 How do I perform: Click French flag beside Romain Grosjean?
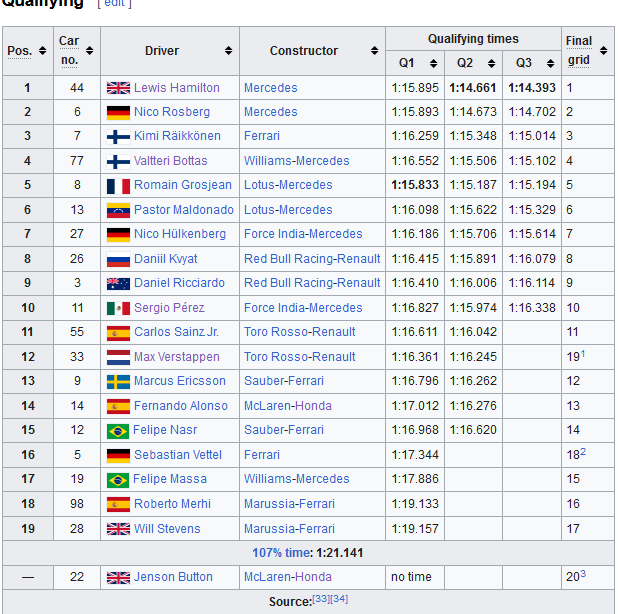(x=118, y=186)
